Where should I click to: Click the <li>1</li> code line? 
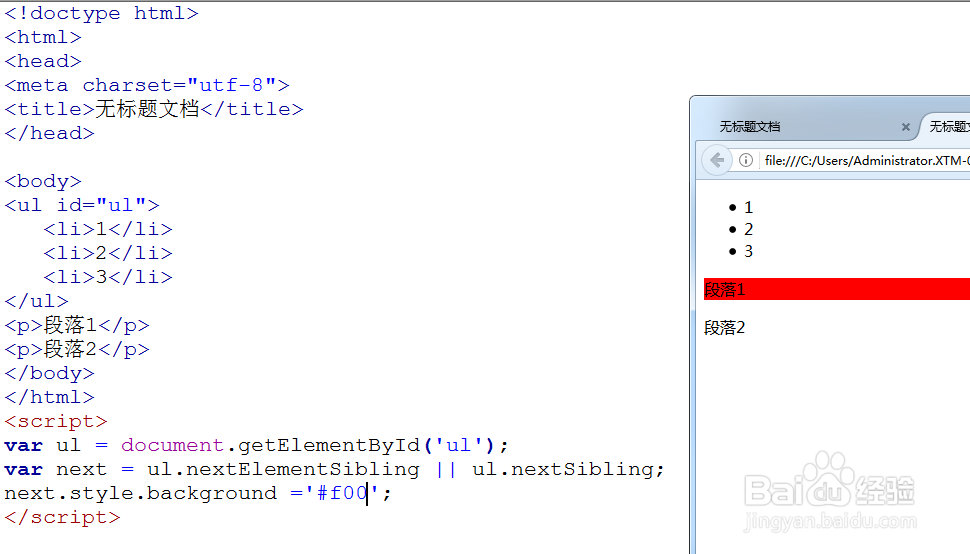[x=108, y=229]
